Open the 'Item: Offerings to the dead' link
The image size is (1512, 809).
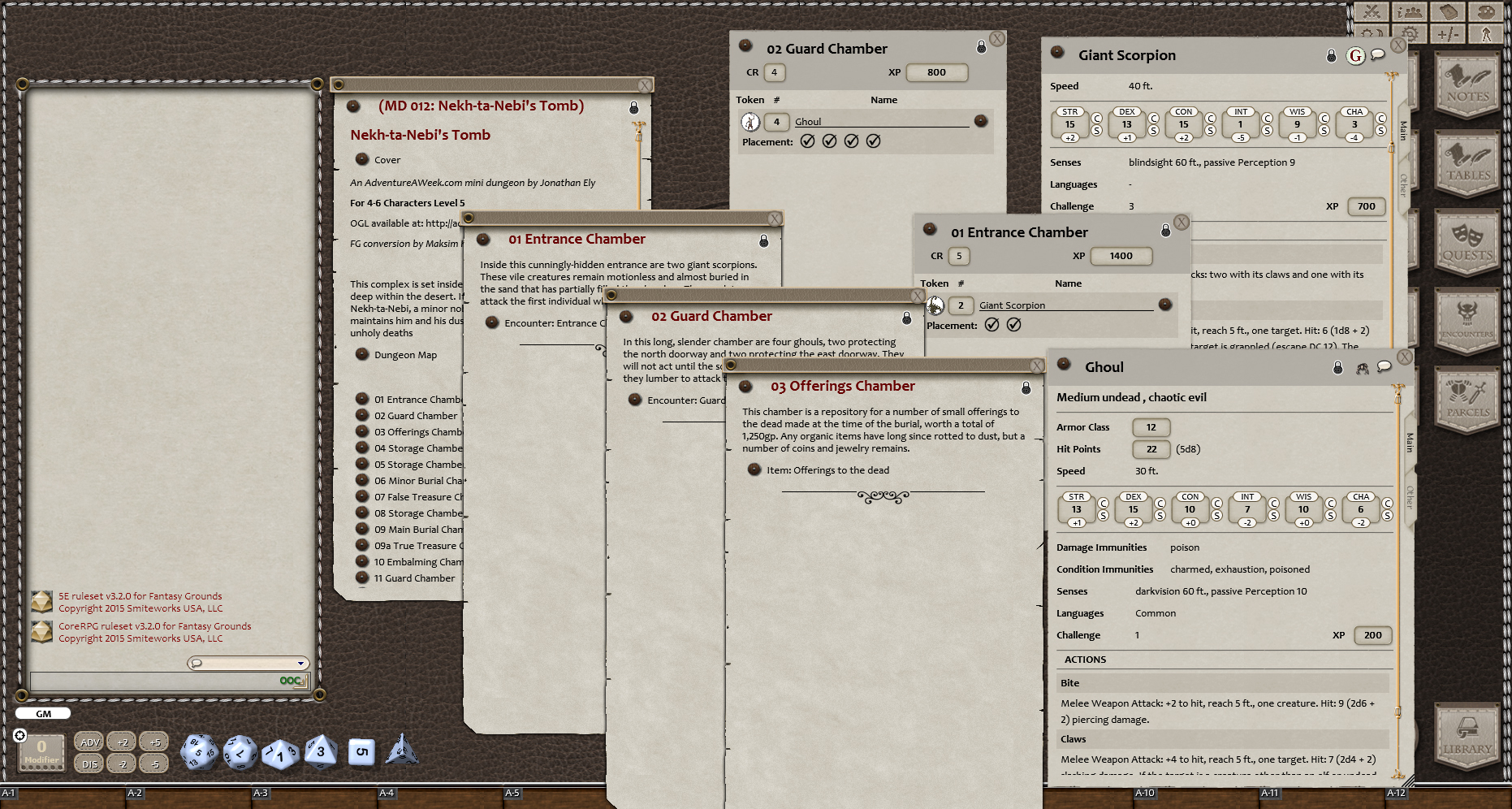click(x=827, y=470)
